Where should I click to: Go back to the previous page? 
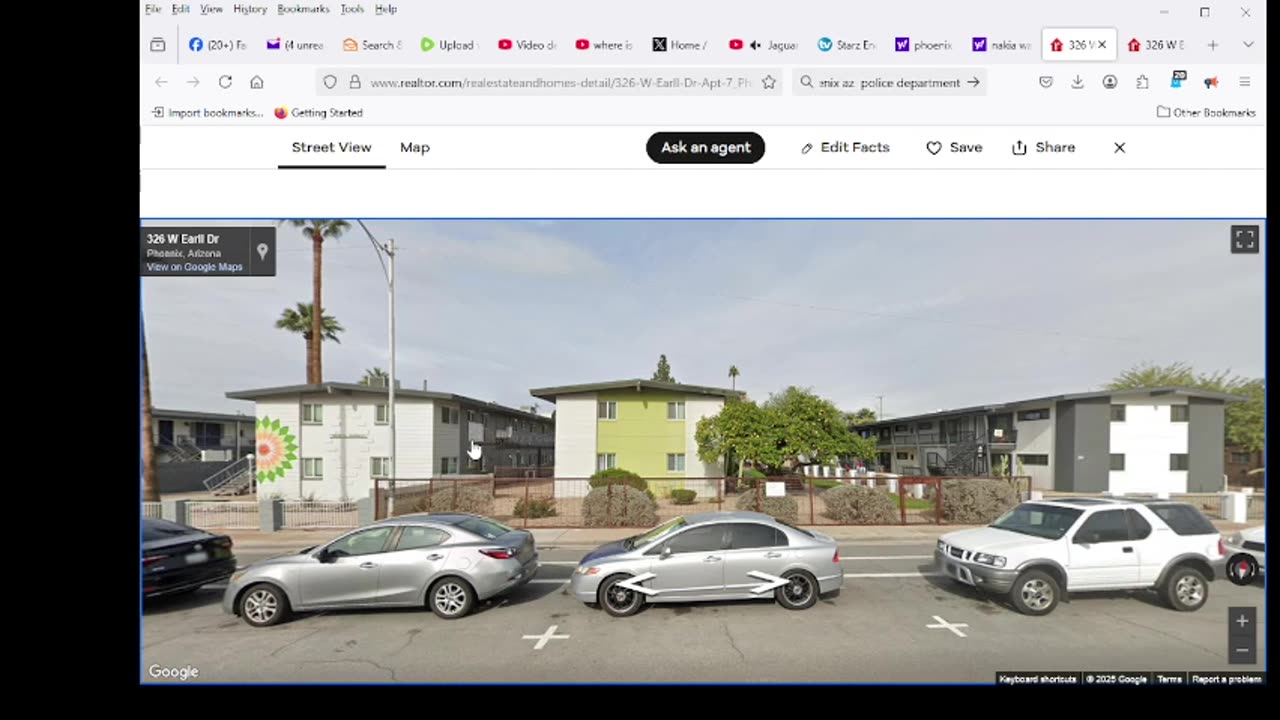tap(161, 82)
